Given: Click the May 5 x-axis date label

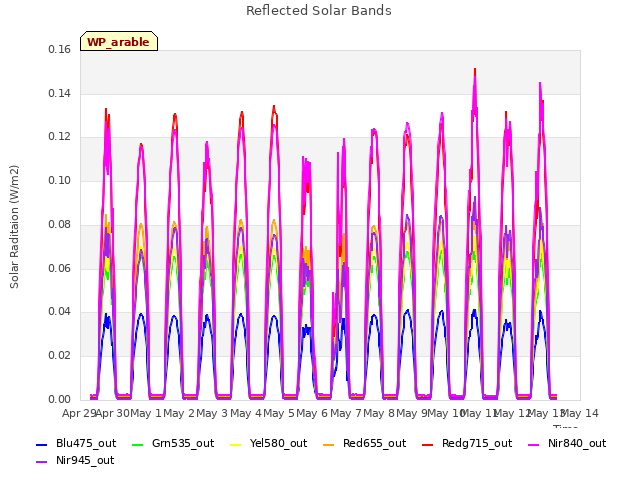Looking at the screenshot, I should (x=279, y=413).
